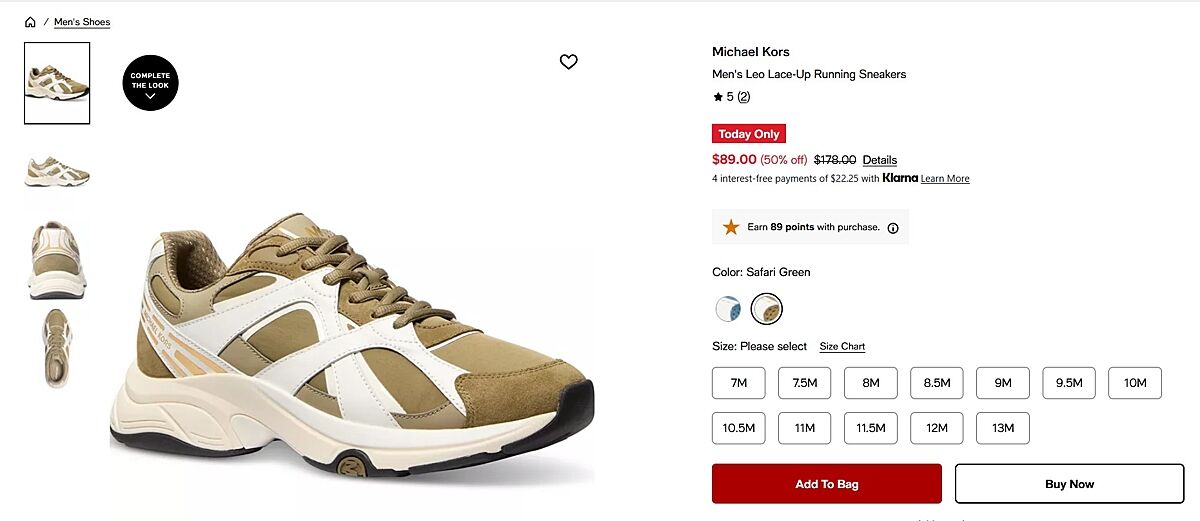This screenshot has height=521, width=1200.
Task: Click the home icon in breadcrumb
Action: 30,22
